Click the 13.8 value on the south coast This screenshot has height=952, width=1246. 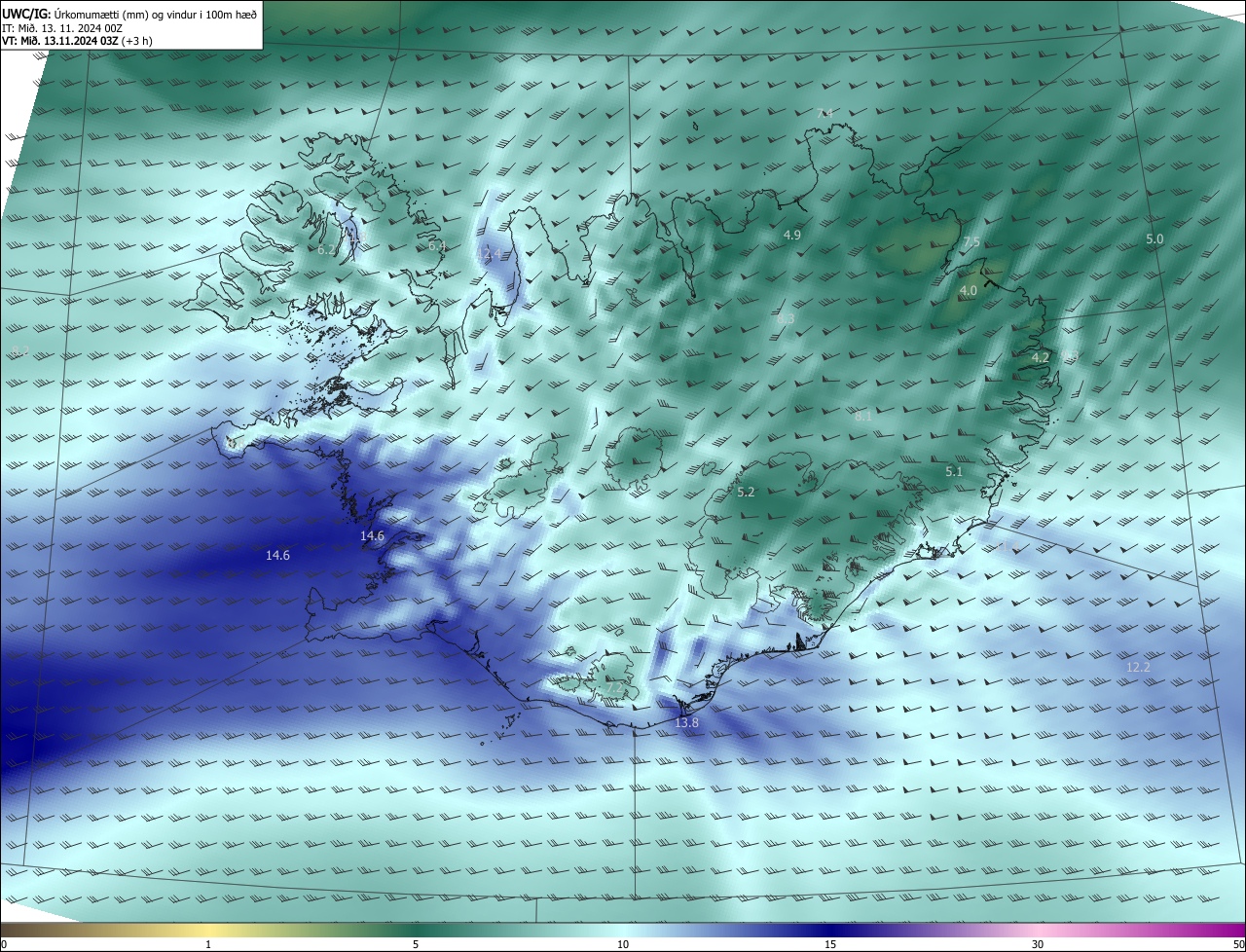point(687,723)
